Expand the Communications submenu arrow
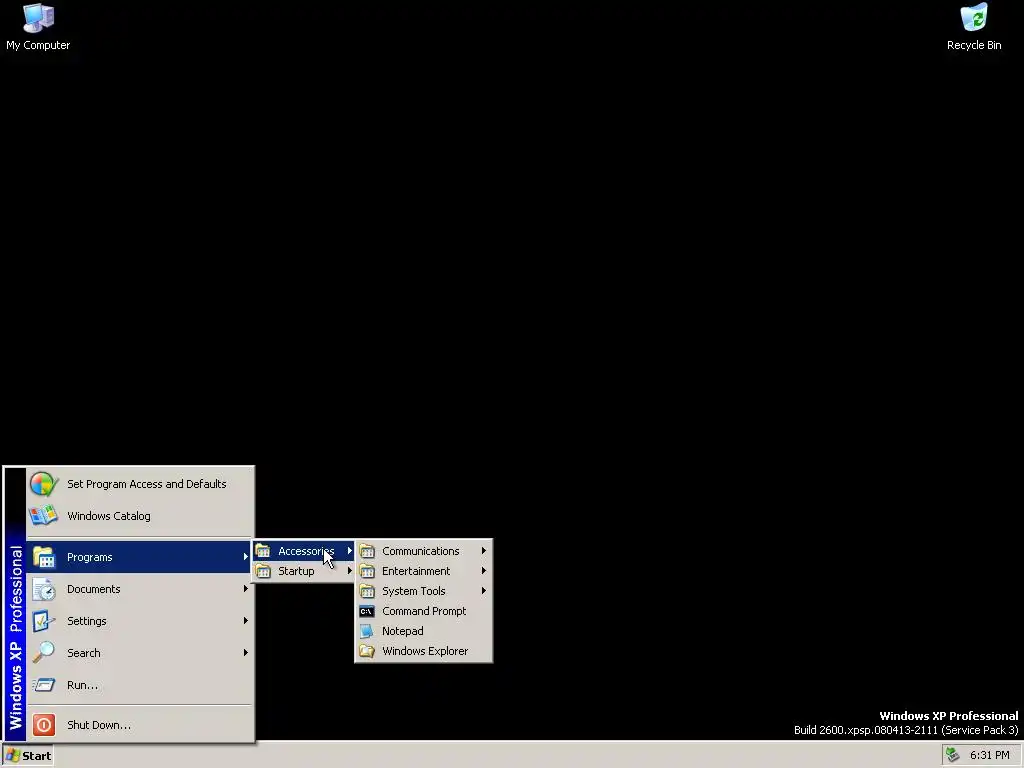 pos(484,551)
